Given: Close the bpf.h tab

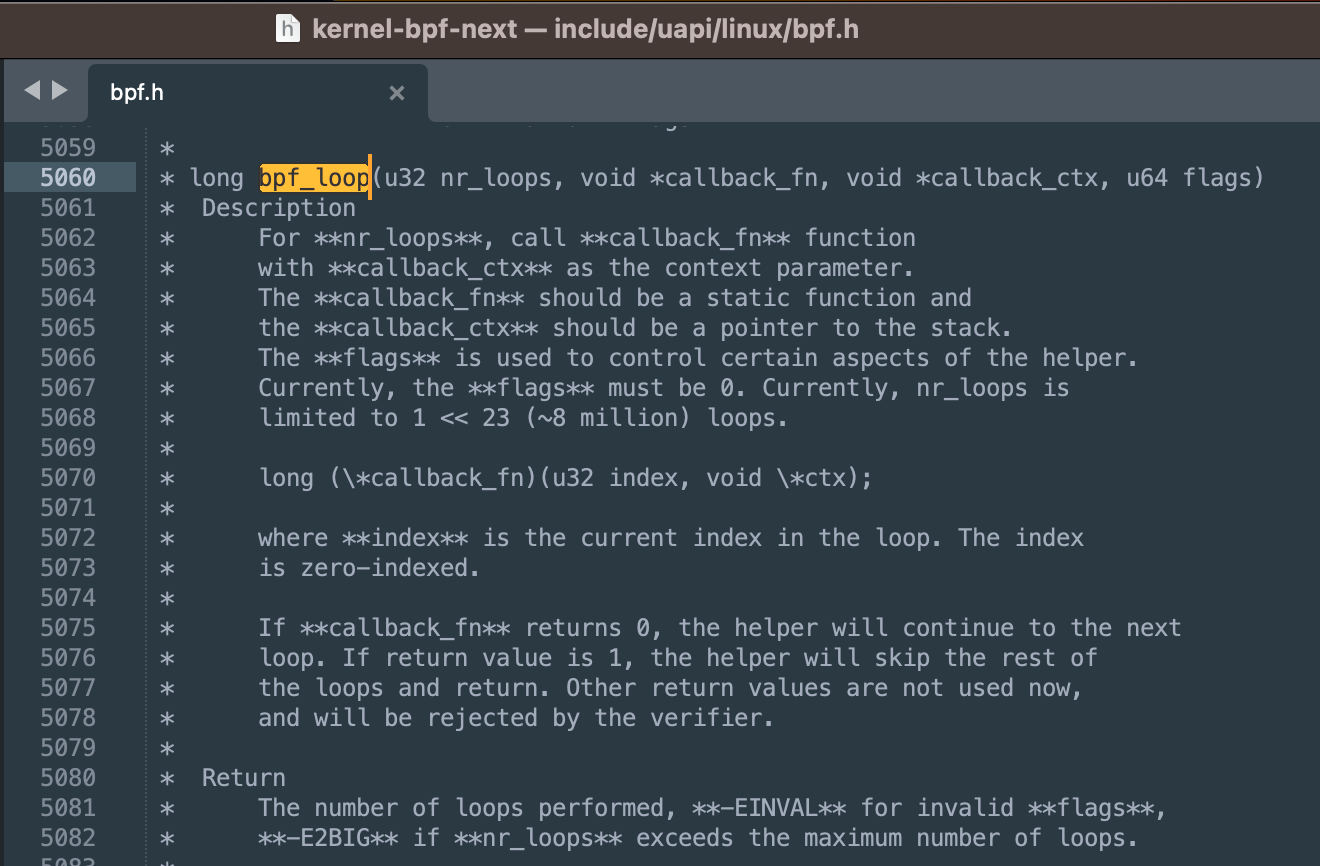Looking at the screenshot, I should (397, 93).
